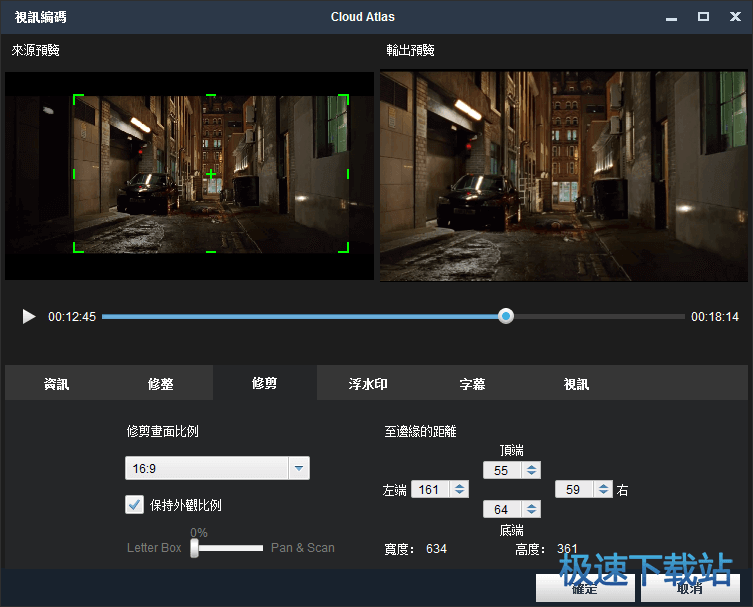
Task: Open the 視訊 tab
Action: click(576, 384)
